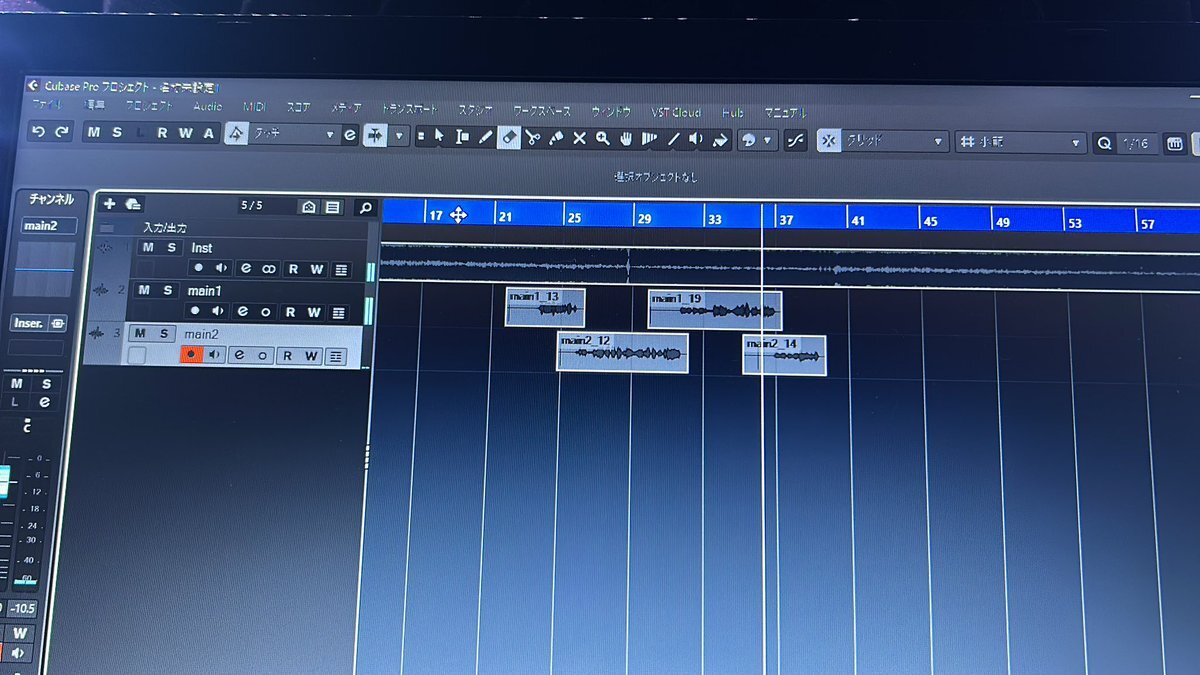
Task: Click the Add Track plus icon
Action: tap(109, 204)
